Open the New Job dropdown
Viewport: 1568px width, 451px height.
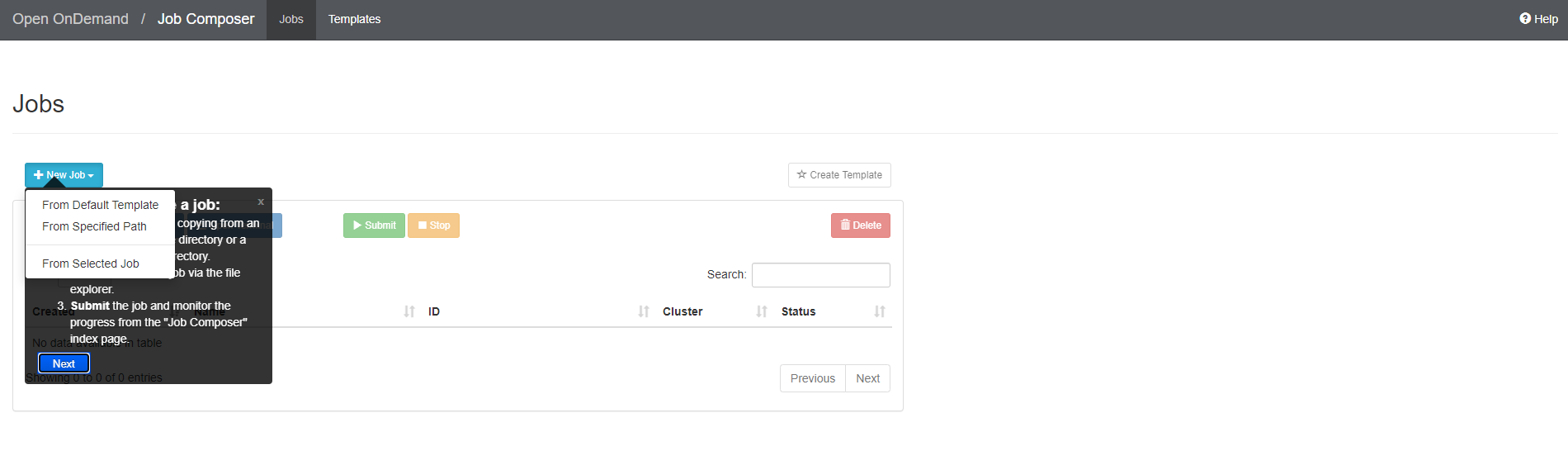point(64,175)
